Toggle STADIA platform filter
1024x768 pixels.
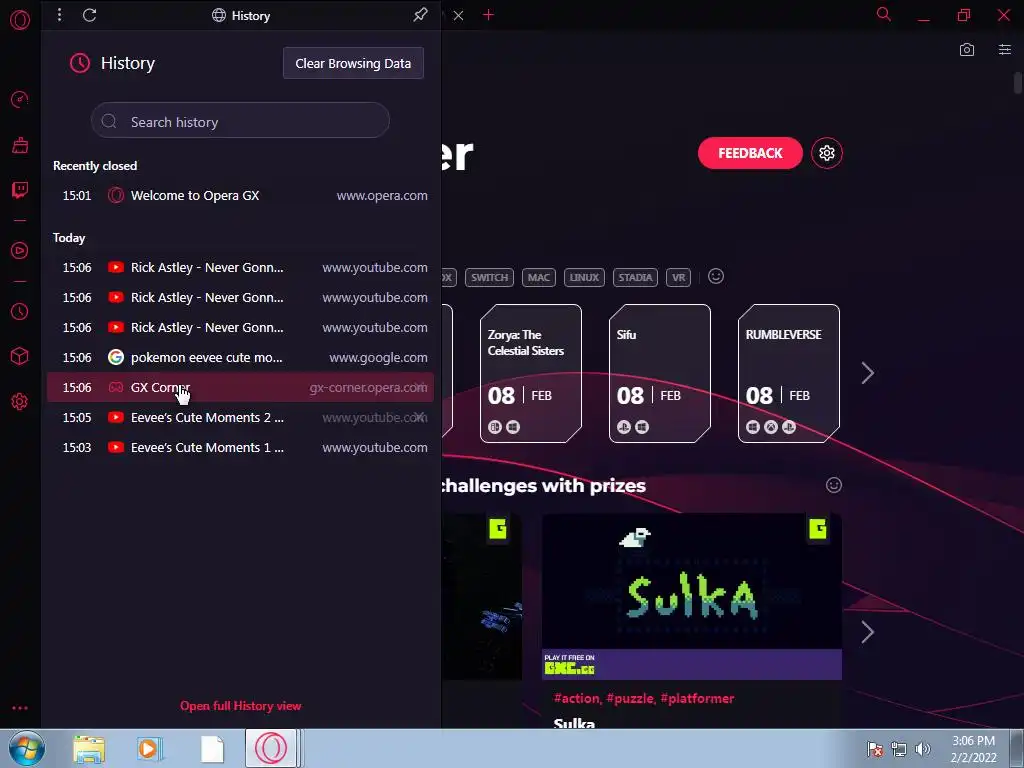point(635,278)
